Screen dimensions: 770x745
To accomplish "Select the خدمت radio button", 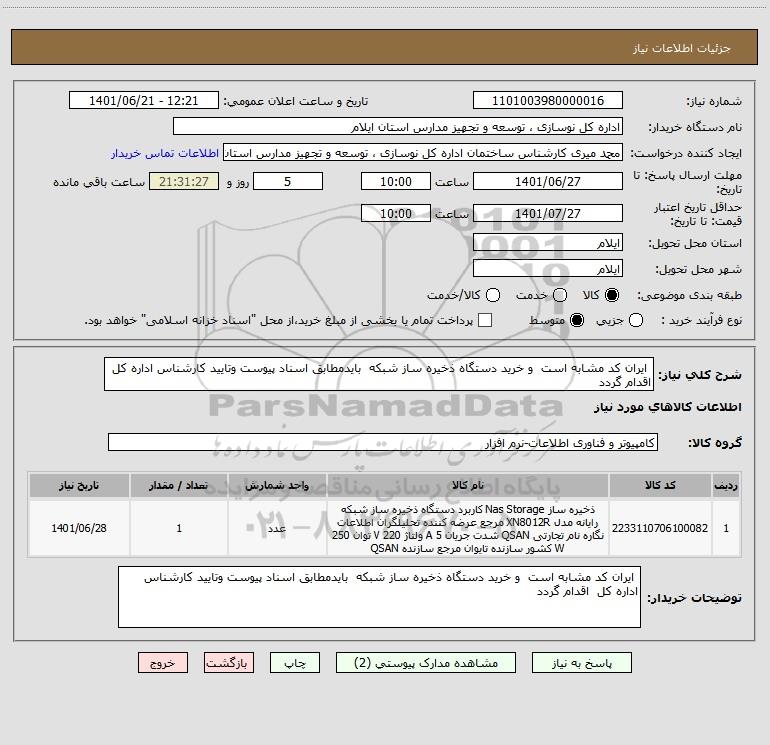I will 560,295.
